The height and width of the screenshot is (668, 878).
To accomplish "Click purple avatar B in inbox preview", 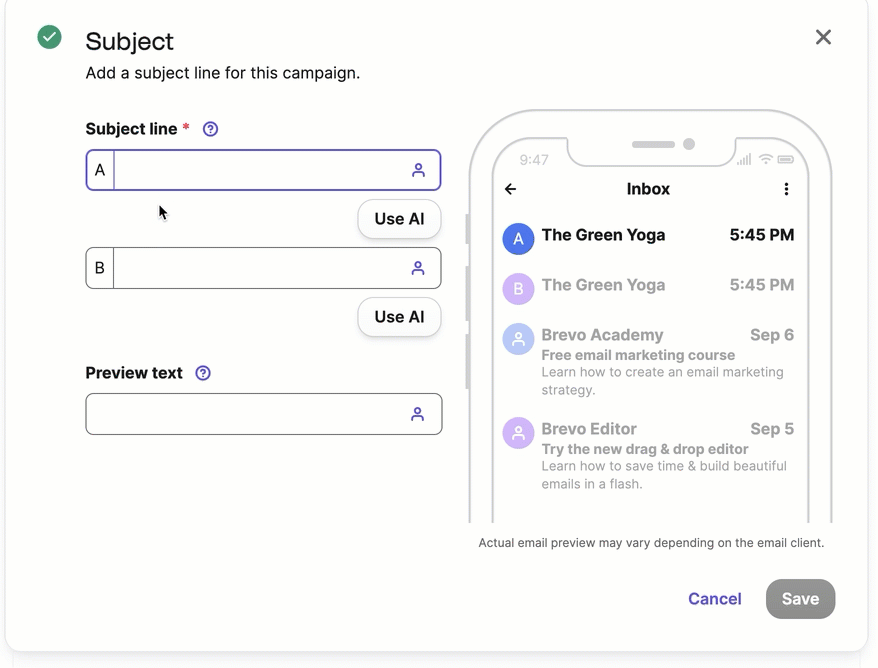I will tap(518, 289).
